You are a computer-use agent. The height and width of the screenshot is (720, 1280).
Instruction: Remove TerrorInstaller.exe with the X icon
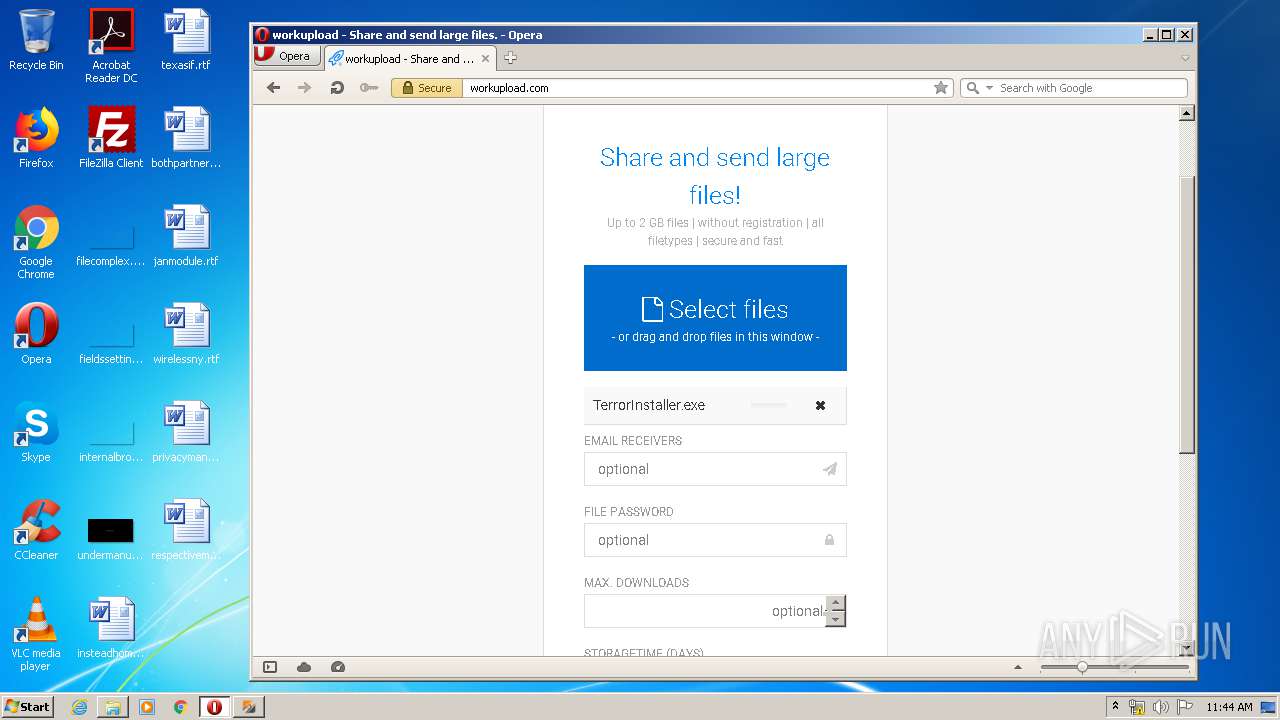pos(820,405)
